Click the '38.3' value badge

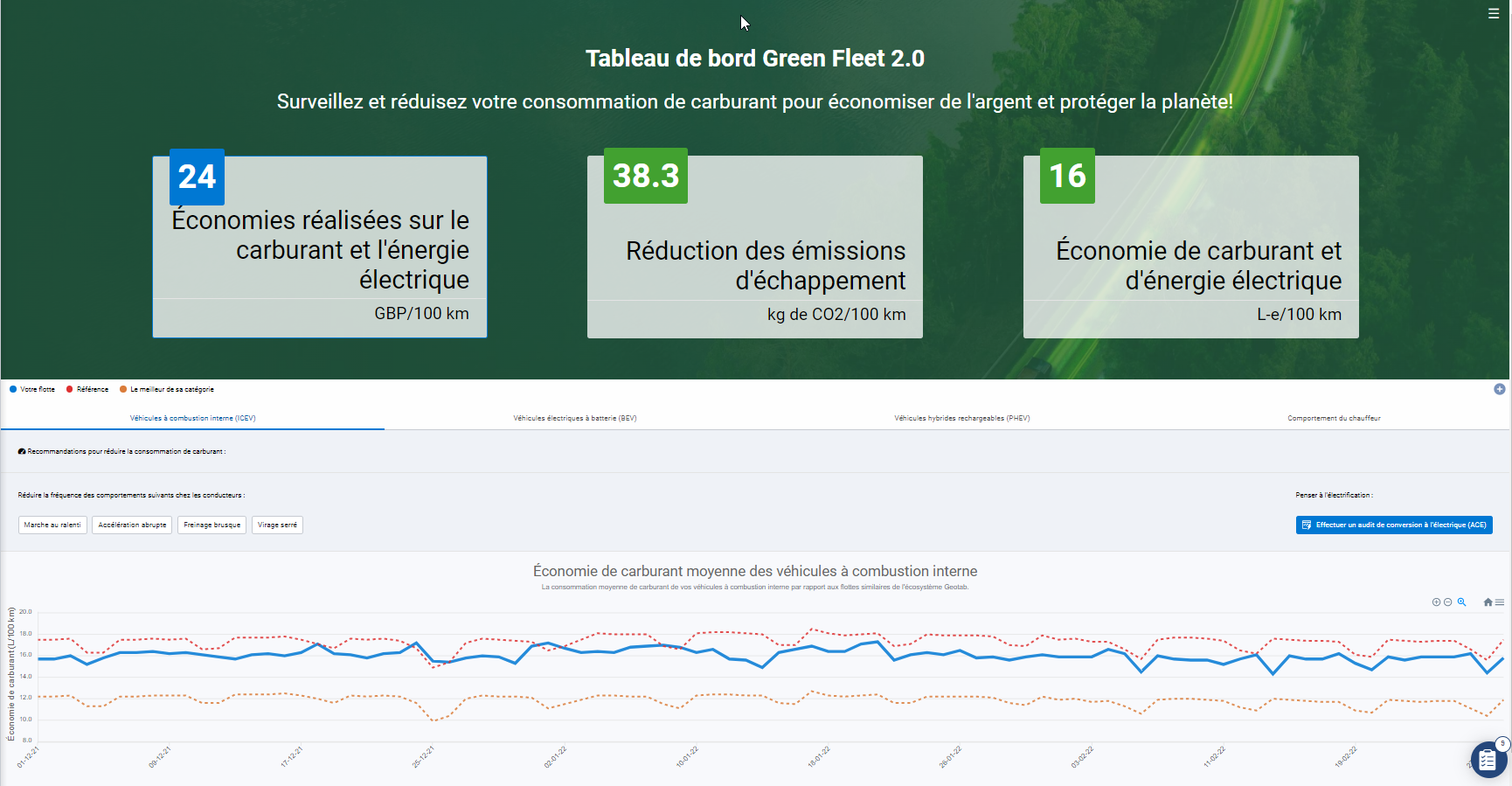click(646, 176)
